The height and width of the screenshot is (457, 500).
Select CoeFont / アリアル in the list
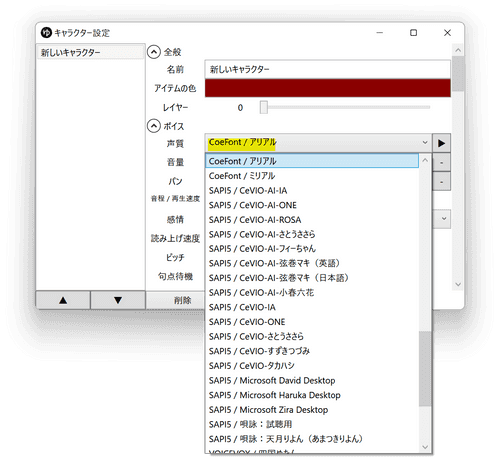tap(312, 161)
